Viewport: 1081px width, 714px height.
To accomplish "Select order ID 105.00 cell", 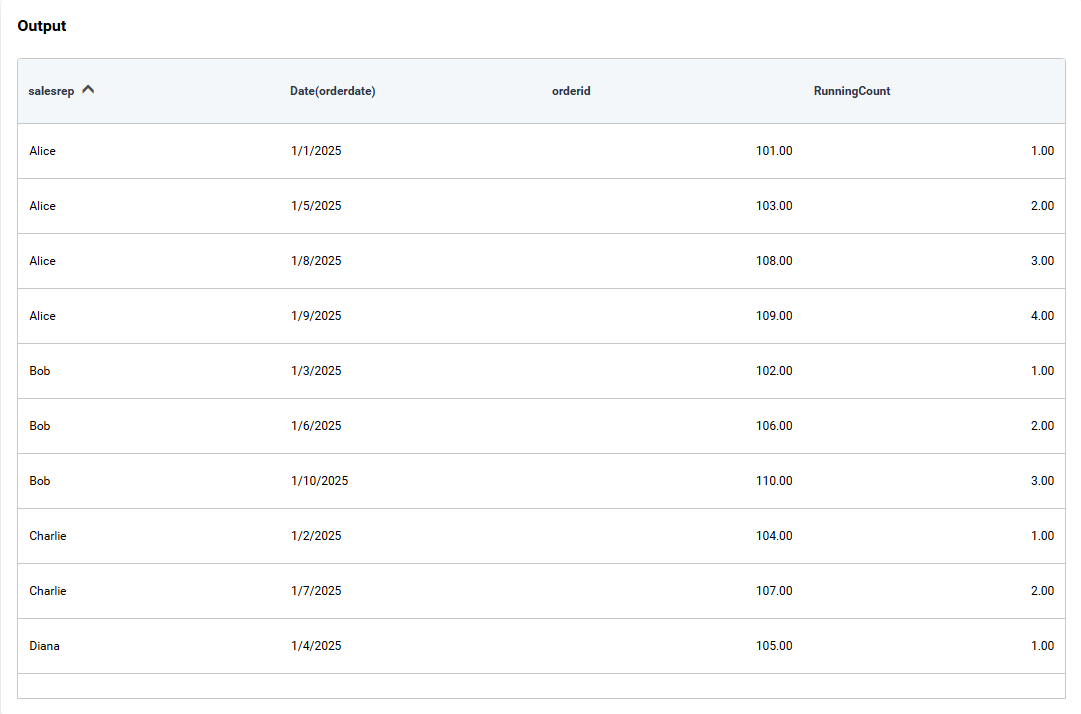I will pos(774,646).
